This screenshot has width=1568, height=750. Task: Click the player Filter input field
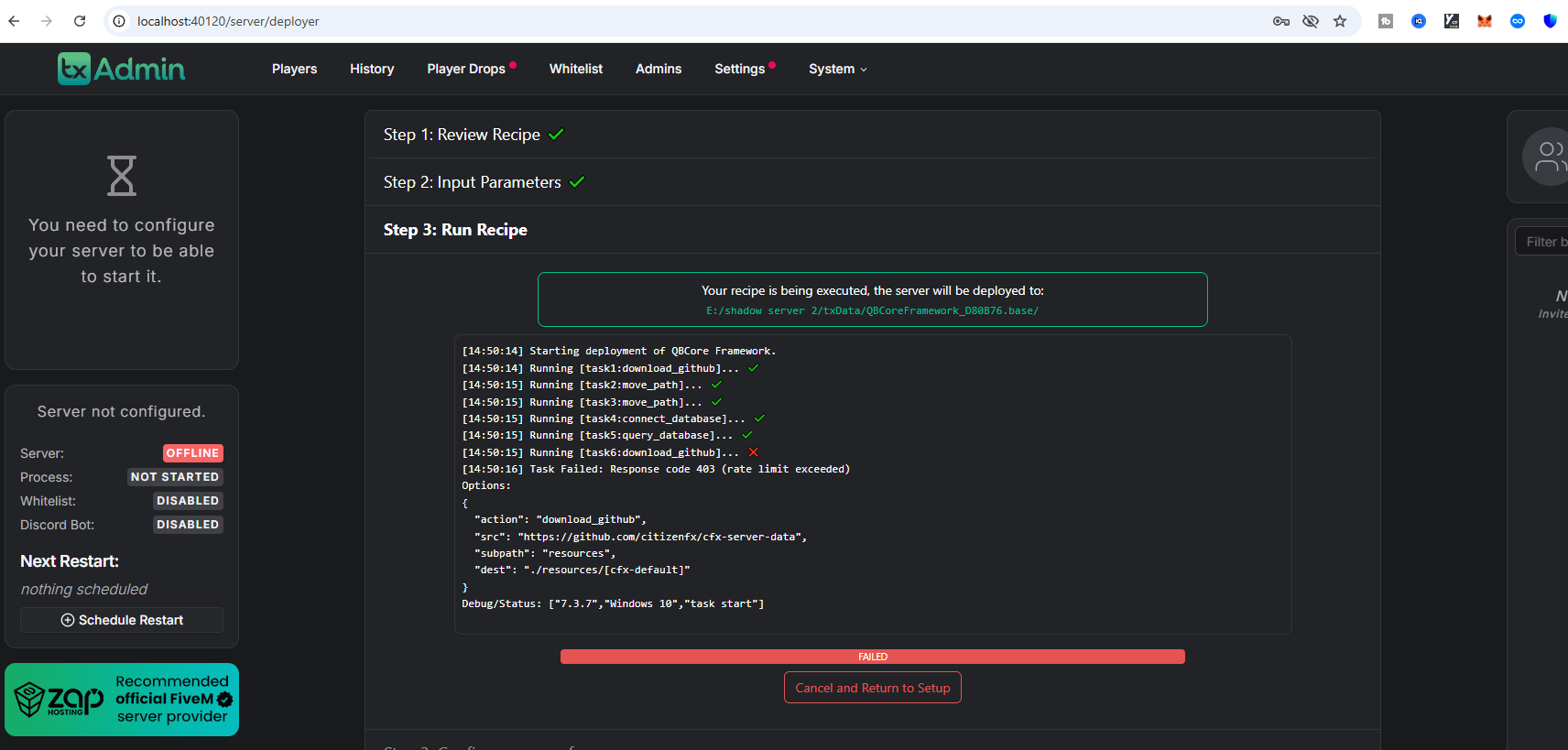click(1544, 242)
